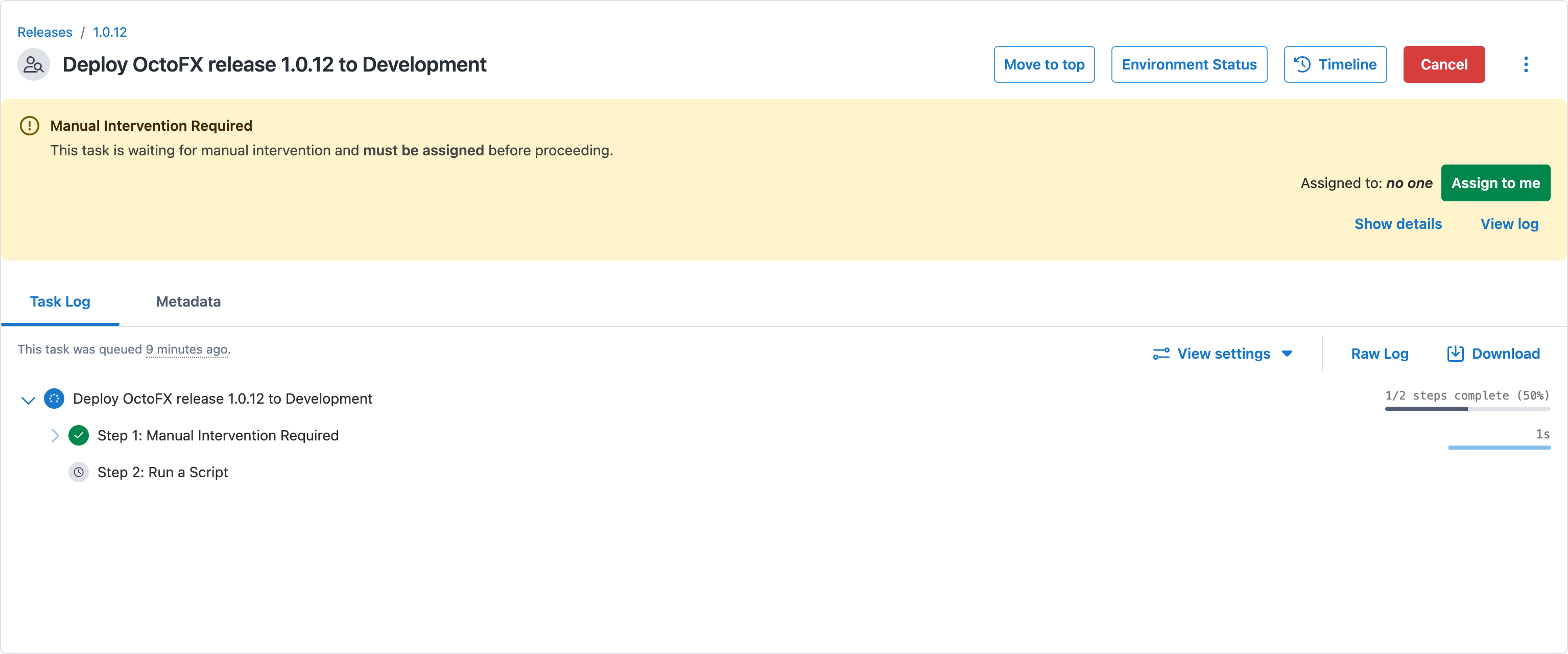Open the View settings dropdown arrow
Viewport: 1568px width, 654px height.
(1287, 354)
